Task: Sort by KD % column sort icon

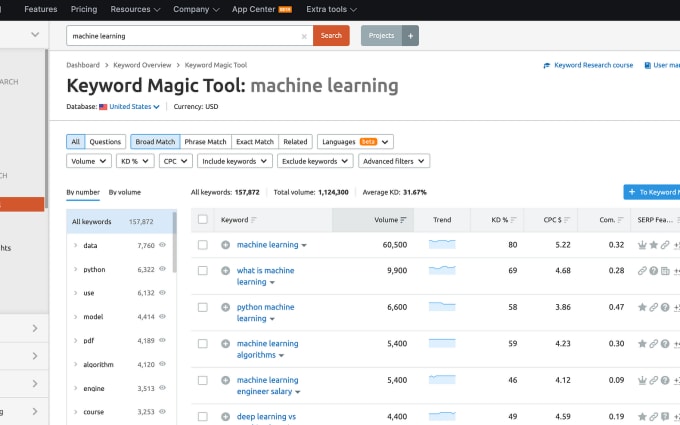Action: coord(513,220)
